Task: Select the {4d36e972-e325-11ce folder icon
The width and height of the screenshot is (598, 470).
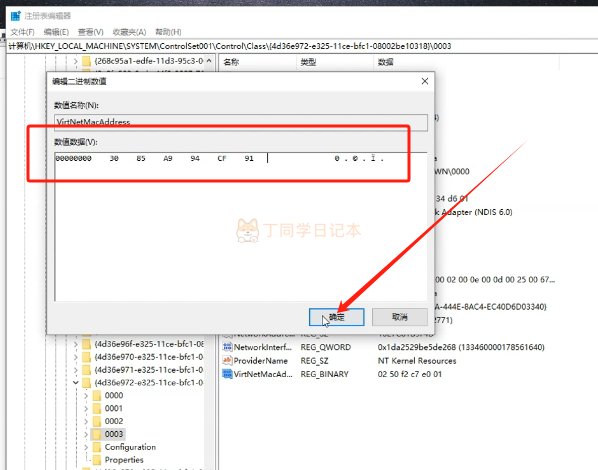Action: click(x=87, y=383)
